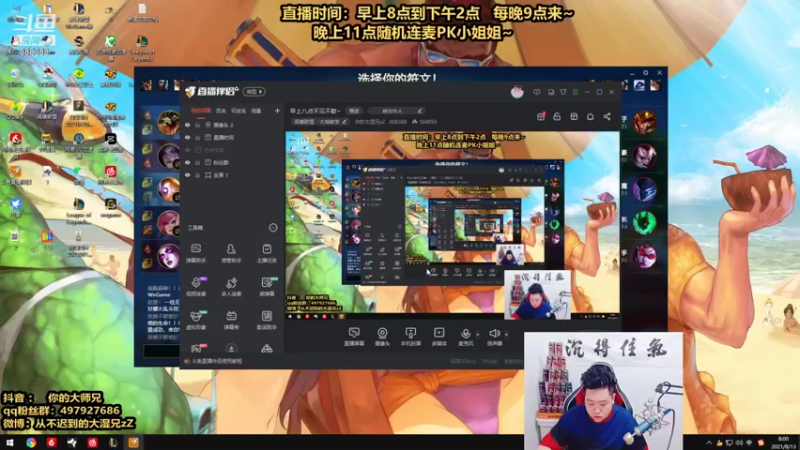Click the layout grid icon in the top toolbar

pyautogui.click(x=574, y=117)
